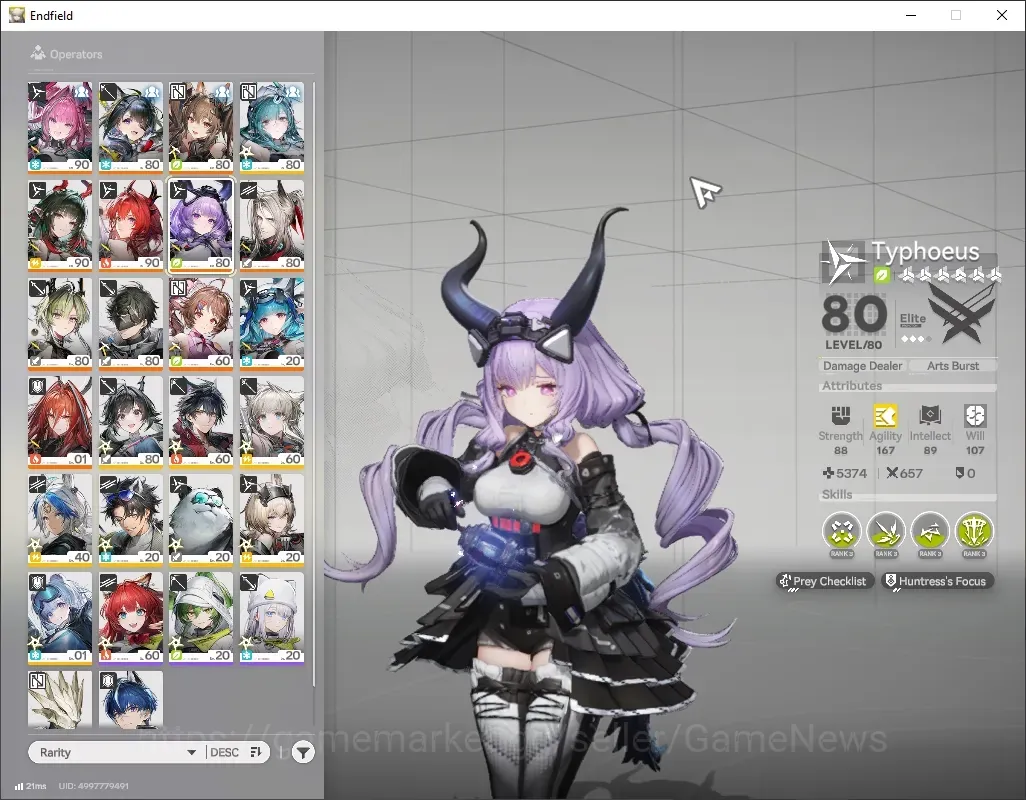Screen dimensions: 1026x800
Task: Click the Arts Burst tag
Action: click(x=953, y=366)
